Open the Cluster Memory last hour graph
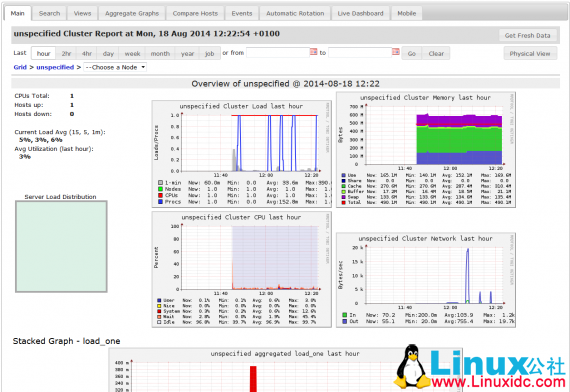This screenshot has width=570, height=392. (x=426, y=150)
